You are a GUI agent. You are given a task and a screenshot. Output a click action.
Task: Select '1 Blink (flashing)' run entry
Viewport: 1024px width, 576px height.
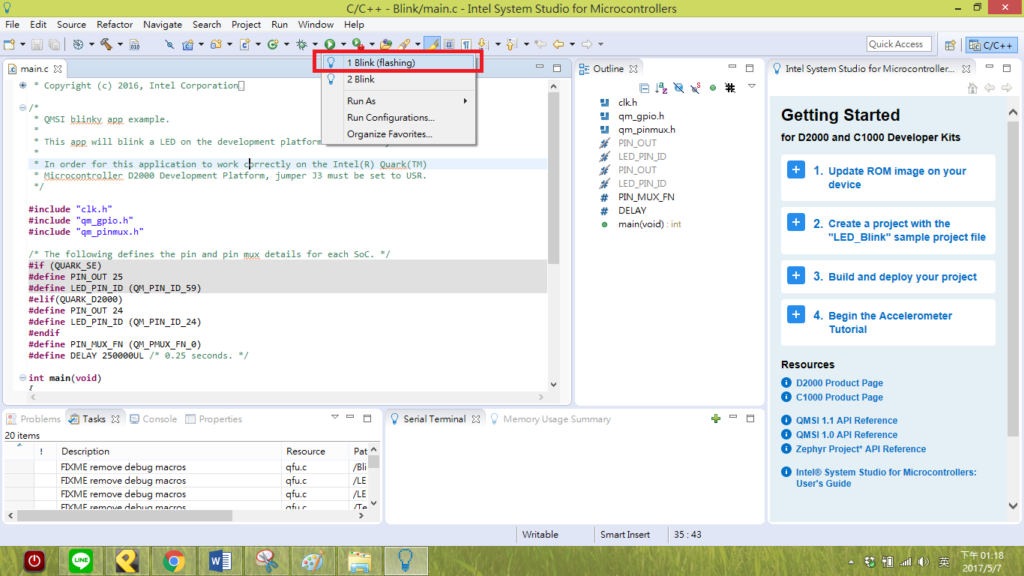398,63
